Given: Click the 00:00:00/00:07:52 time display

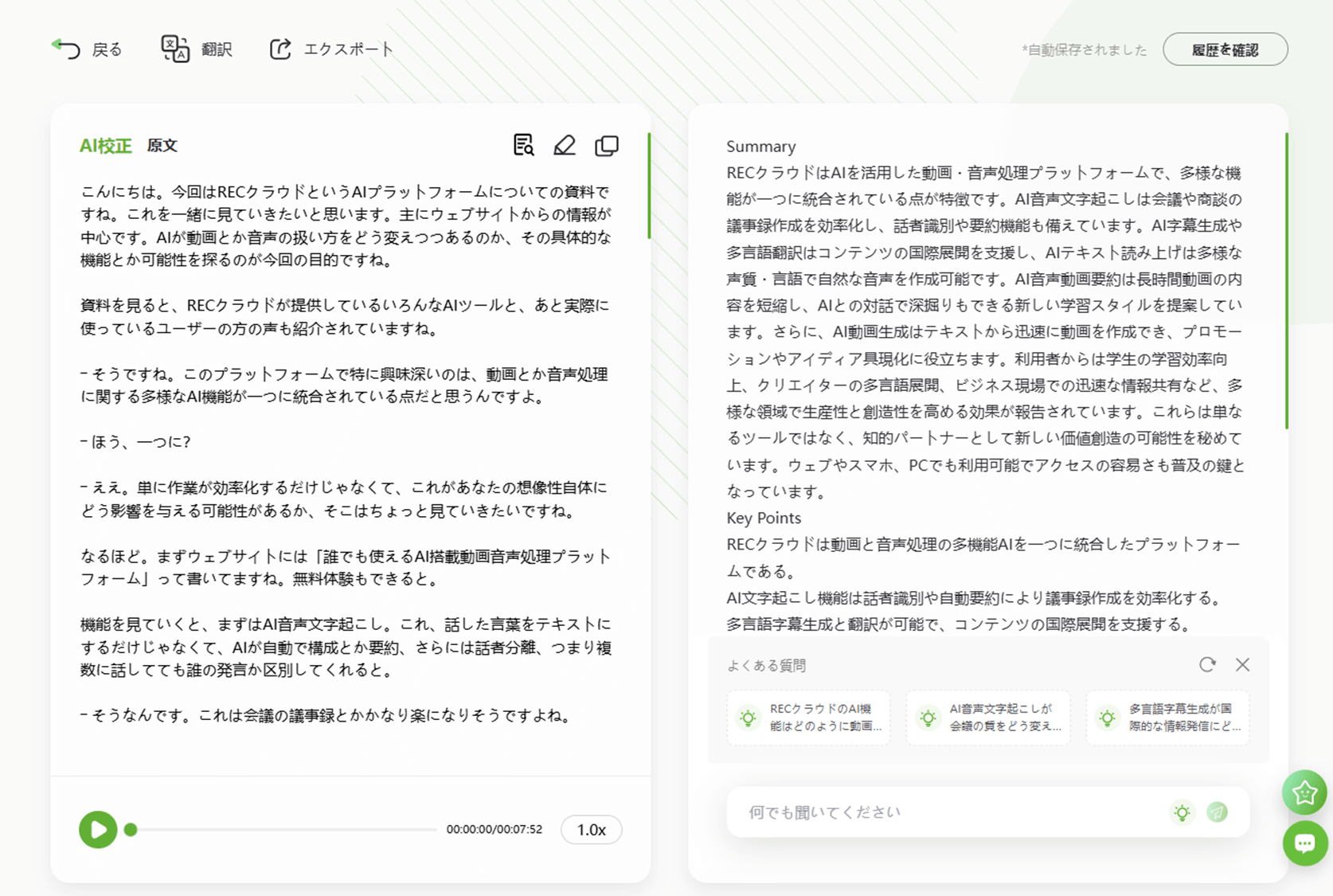Looking at the screenshot, I should [494, 829].
